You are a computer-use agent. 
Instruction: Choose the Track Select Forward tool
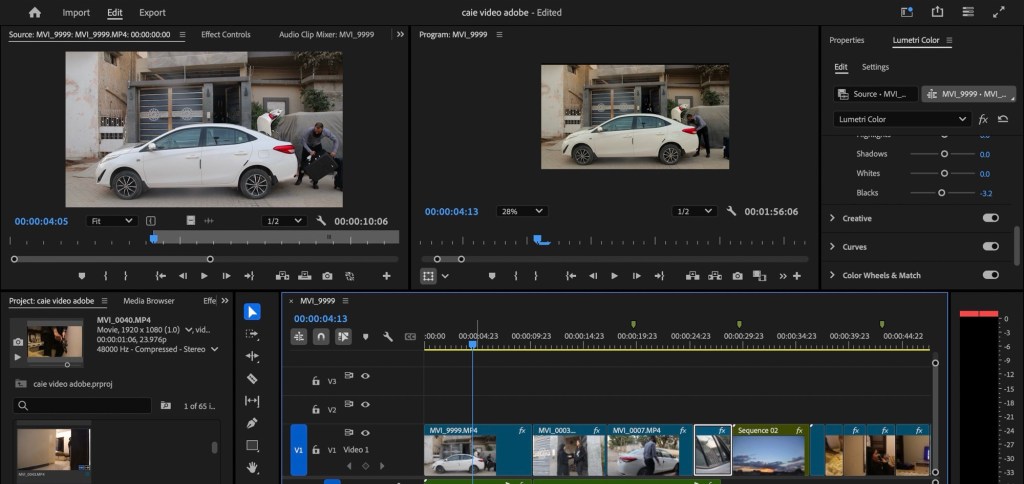252,334
